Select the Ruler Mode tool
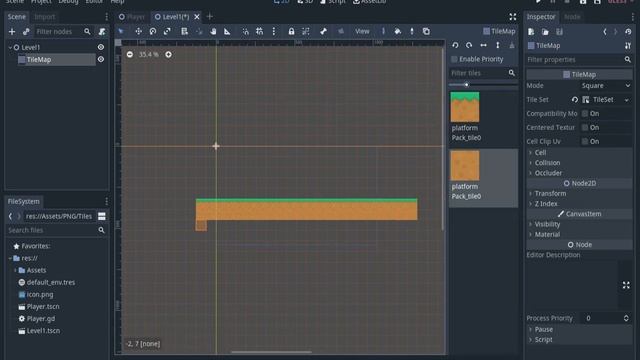 [x=227, y=31]
